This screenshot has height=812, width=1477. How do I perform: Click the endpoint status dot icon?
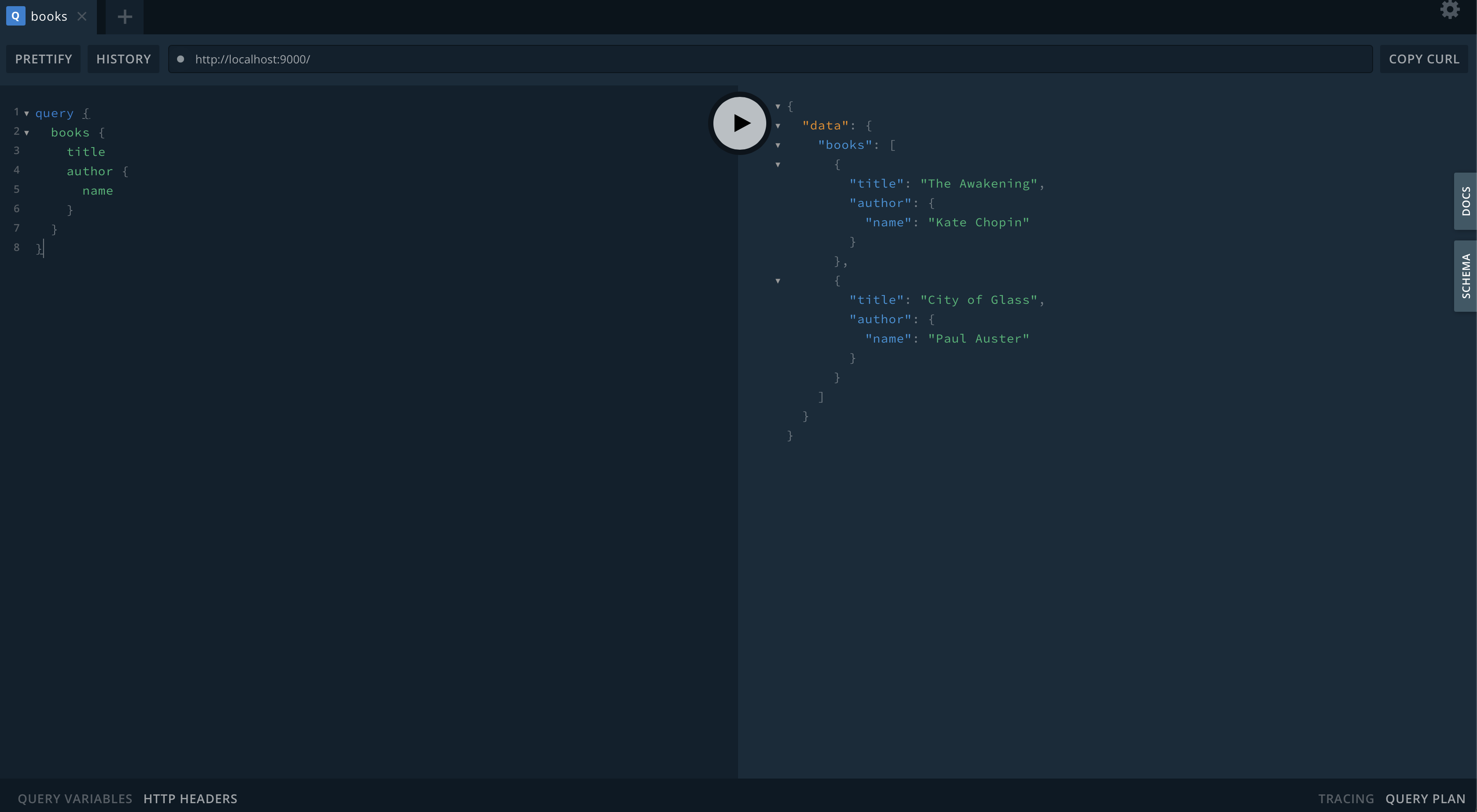pyautogui.click(x=181, y=59)
